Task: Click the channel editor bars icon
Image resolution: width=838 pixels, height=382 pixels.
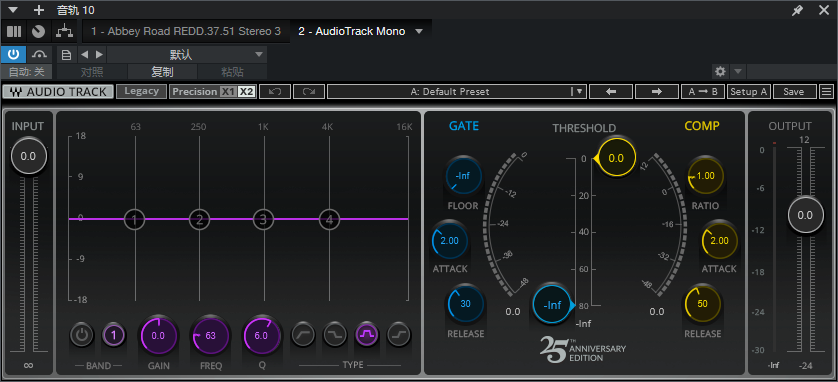Action: coord(13,32)
